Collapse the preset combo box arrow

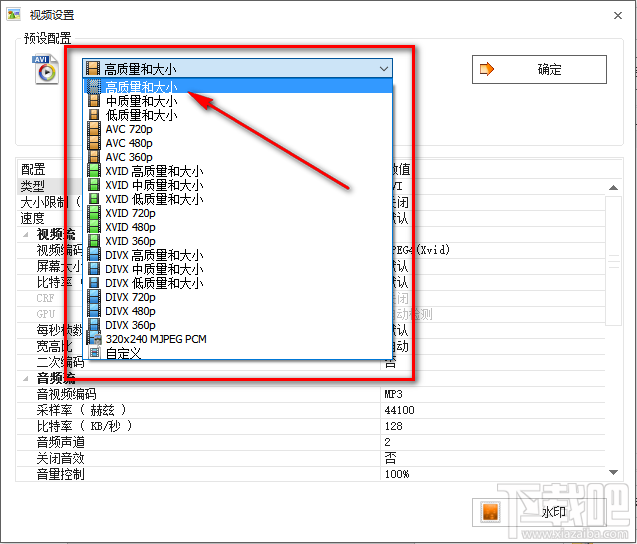click(384, 69)
